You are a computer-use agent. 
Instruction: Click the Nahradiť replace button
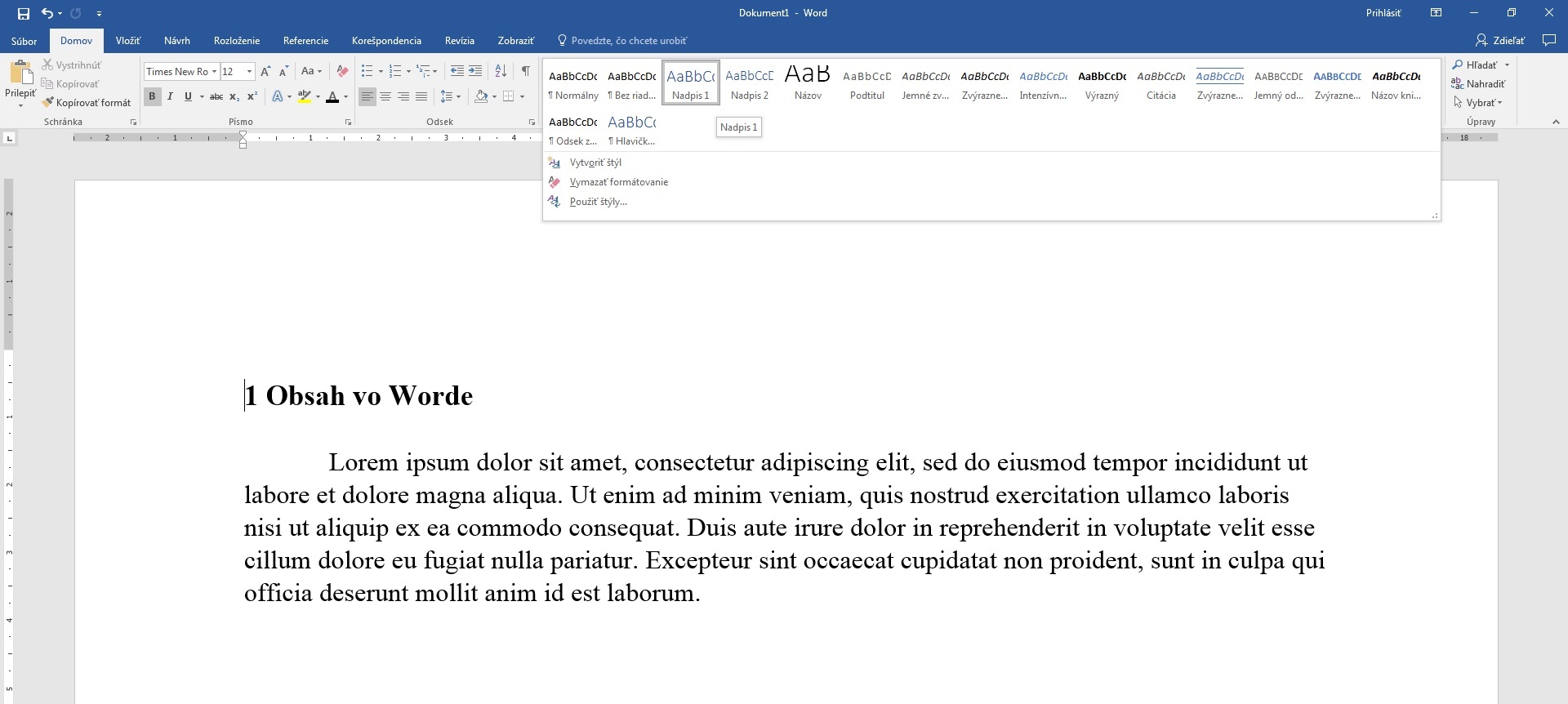point(1478,83)
